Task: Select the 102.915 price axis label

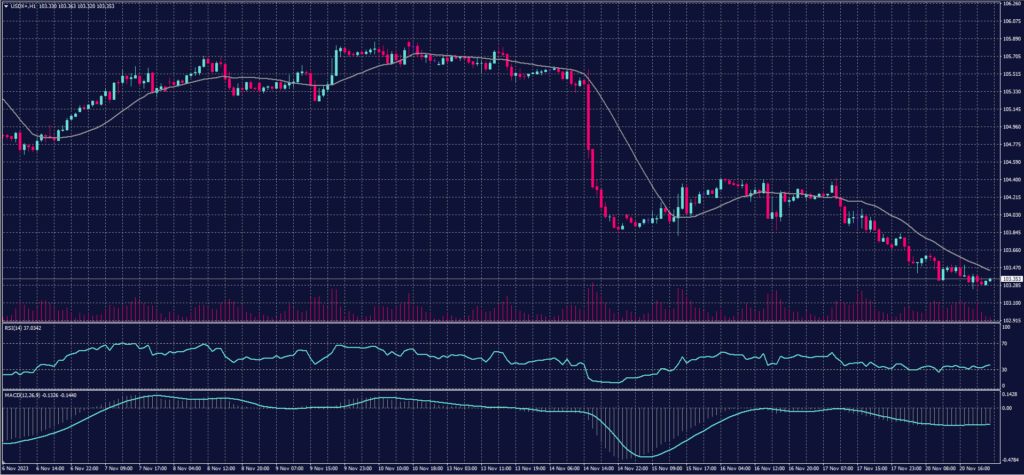Action: pyautogui.click(x=1009, y=320)
